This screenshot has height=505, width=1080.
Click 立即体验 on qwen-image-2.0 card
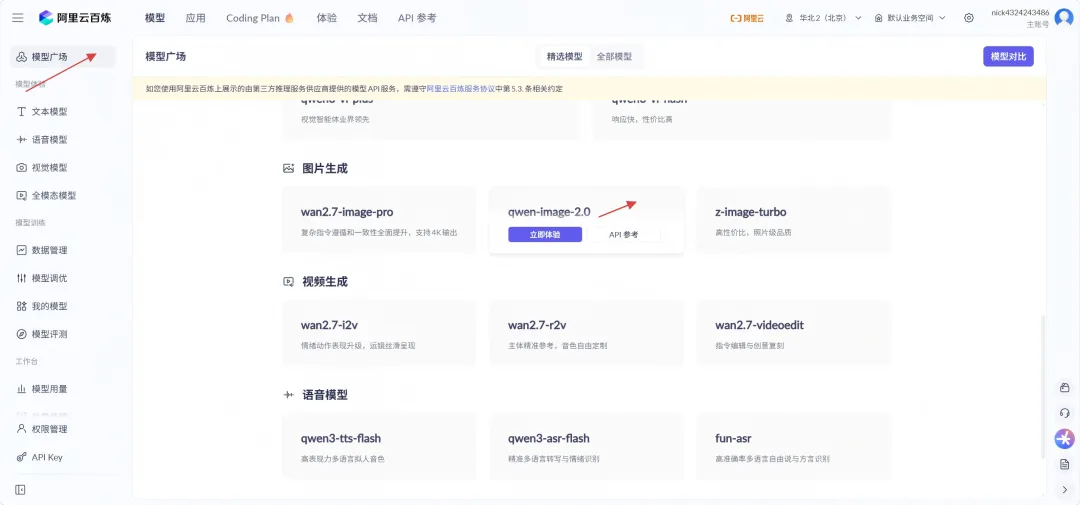545,235
